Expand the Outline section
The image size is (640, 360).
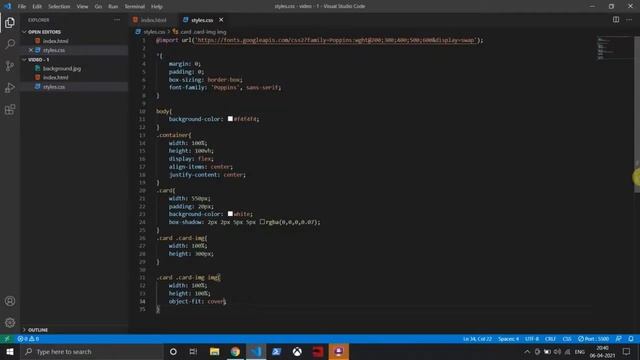tap(38, 330)
